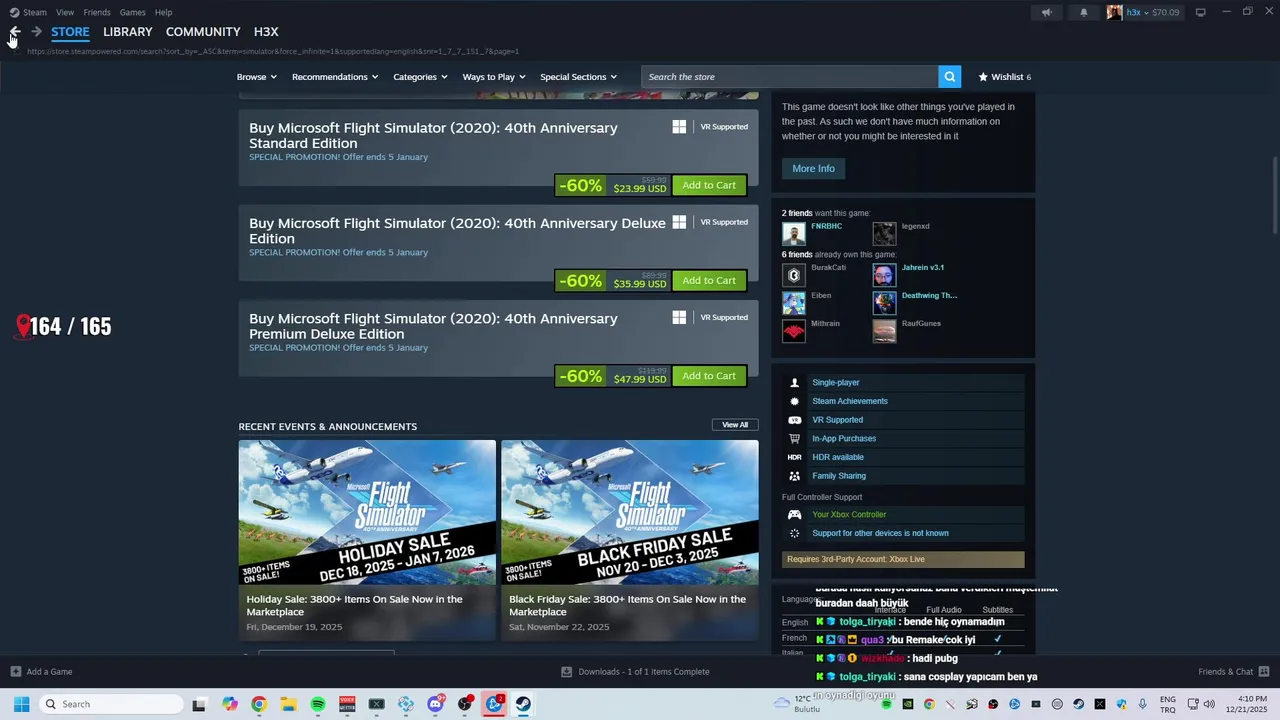1280x720 pixels.
Task: Click the Downloads status icon
Action: tap(566, 672)
